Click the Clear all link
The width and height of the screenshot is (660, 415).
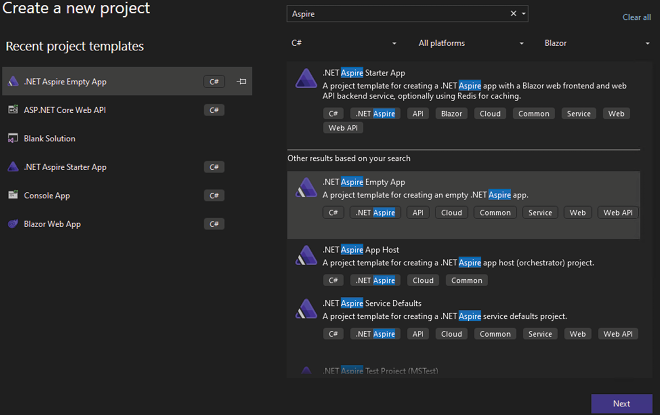click(x=636, y=17)
